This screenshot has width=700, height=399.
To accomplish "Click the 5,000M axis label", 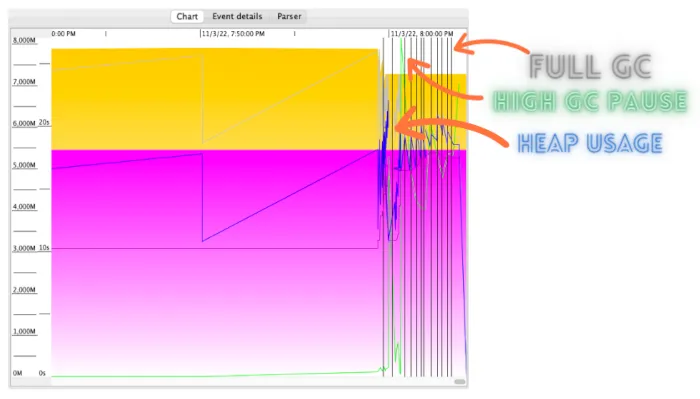I will point(24,165).
